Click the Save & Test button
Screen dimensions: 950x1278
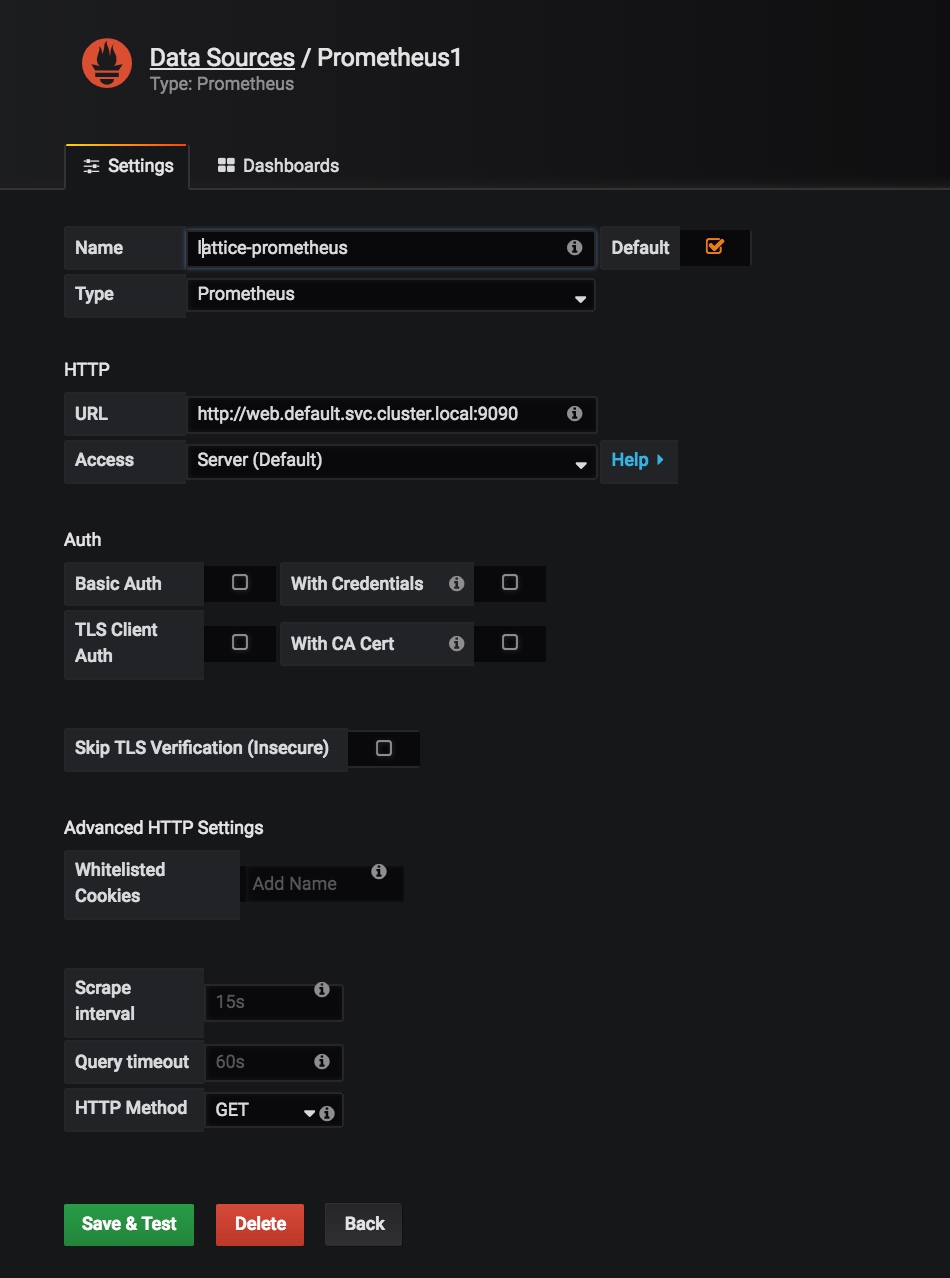[x=129, y=1224]
